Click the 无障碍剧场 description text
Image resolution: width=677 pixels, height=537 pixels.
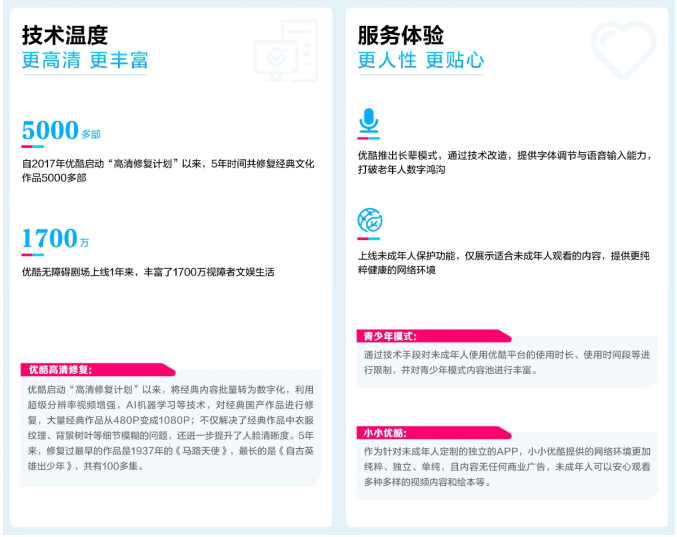(x=148, y=272)
